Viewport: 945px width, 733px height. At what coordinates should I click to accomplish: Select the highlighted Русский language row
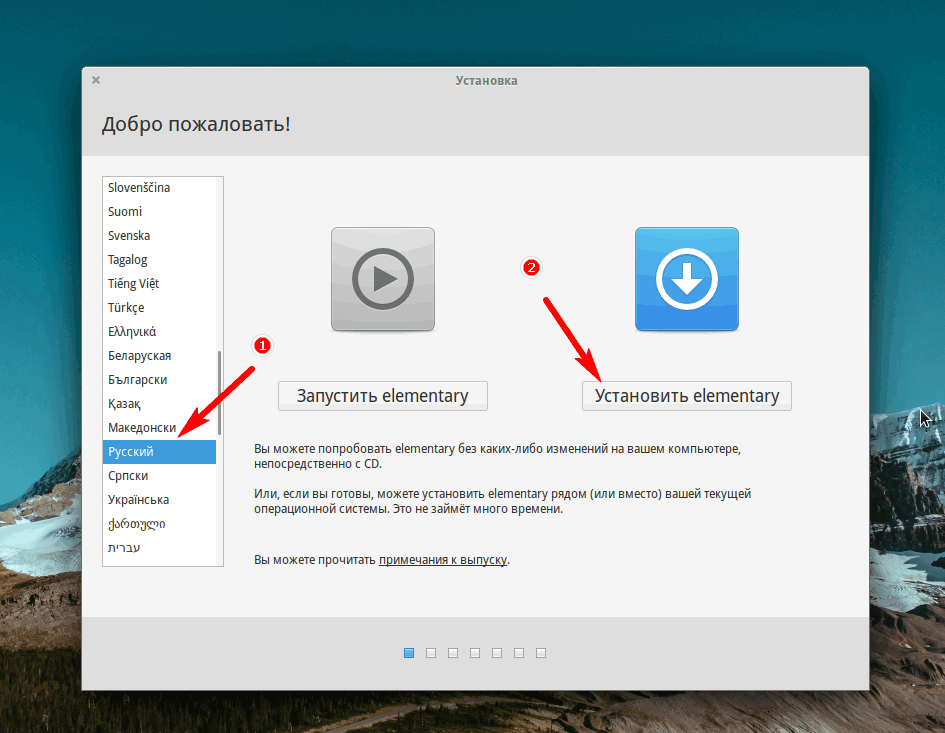159,452
